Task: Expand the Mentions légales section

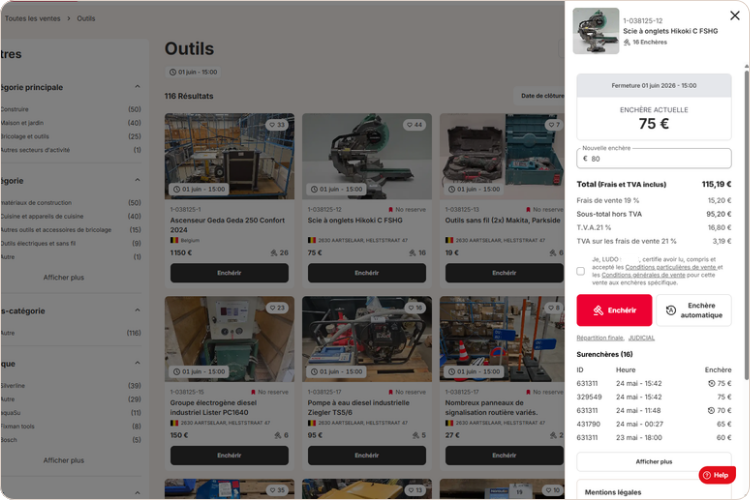Action: [x=653, y=492]
